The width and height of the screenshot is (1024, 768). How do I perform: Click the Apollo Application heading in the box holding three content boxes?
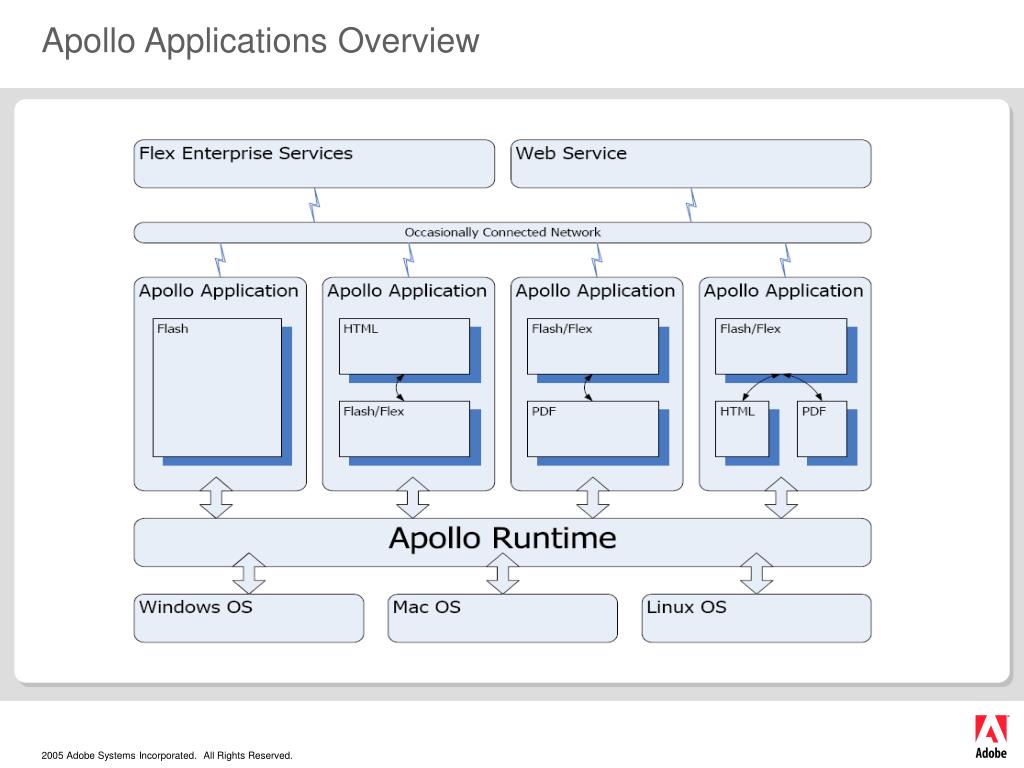click(783, 291)
